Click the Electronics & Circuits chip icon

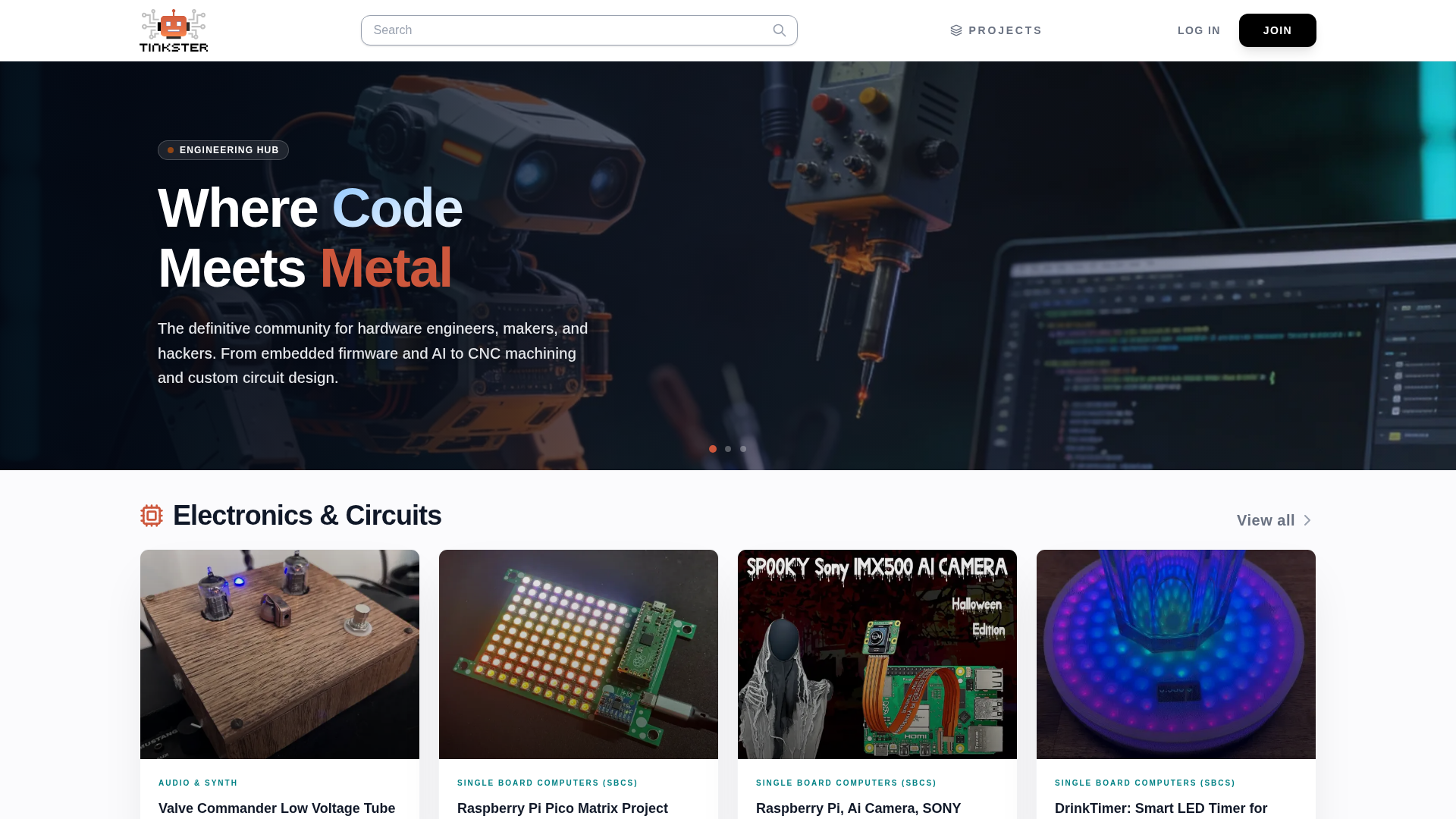click(x=152, y=516)
